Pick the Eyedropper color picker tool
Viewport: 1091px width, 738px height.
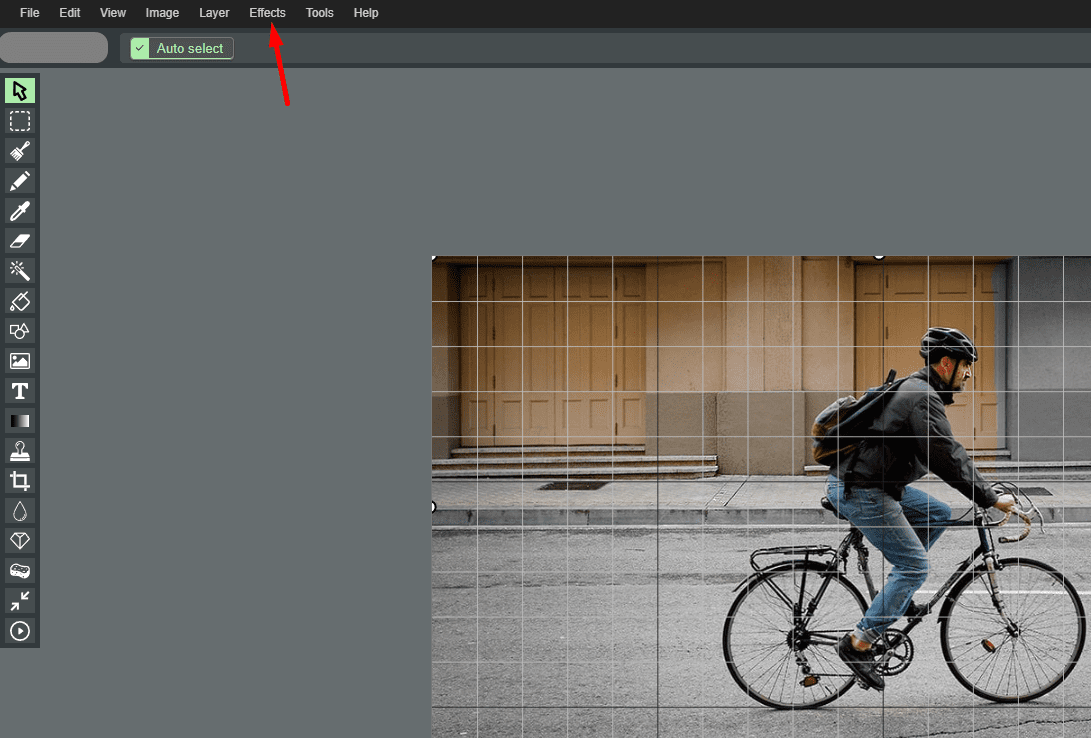(x=20, y=211)
